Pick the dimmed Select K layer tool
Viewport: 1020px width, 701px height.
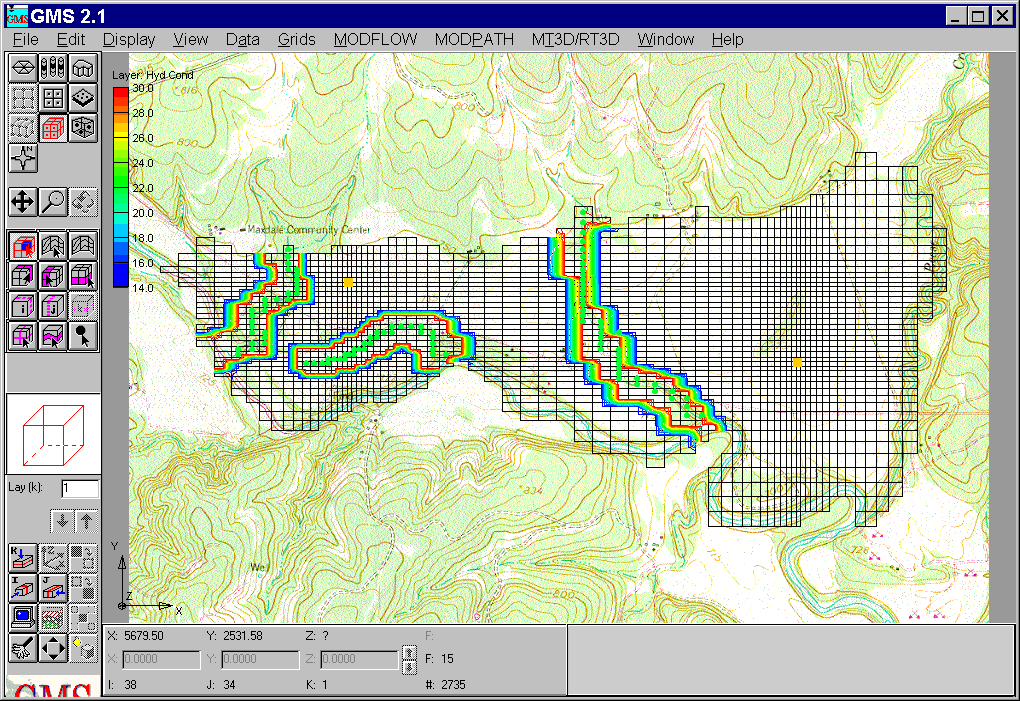[x=83, y=306]
